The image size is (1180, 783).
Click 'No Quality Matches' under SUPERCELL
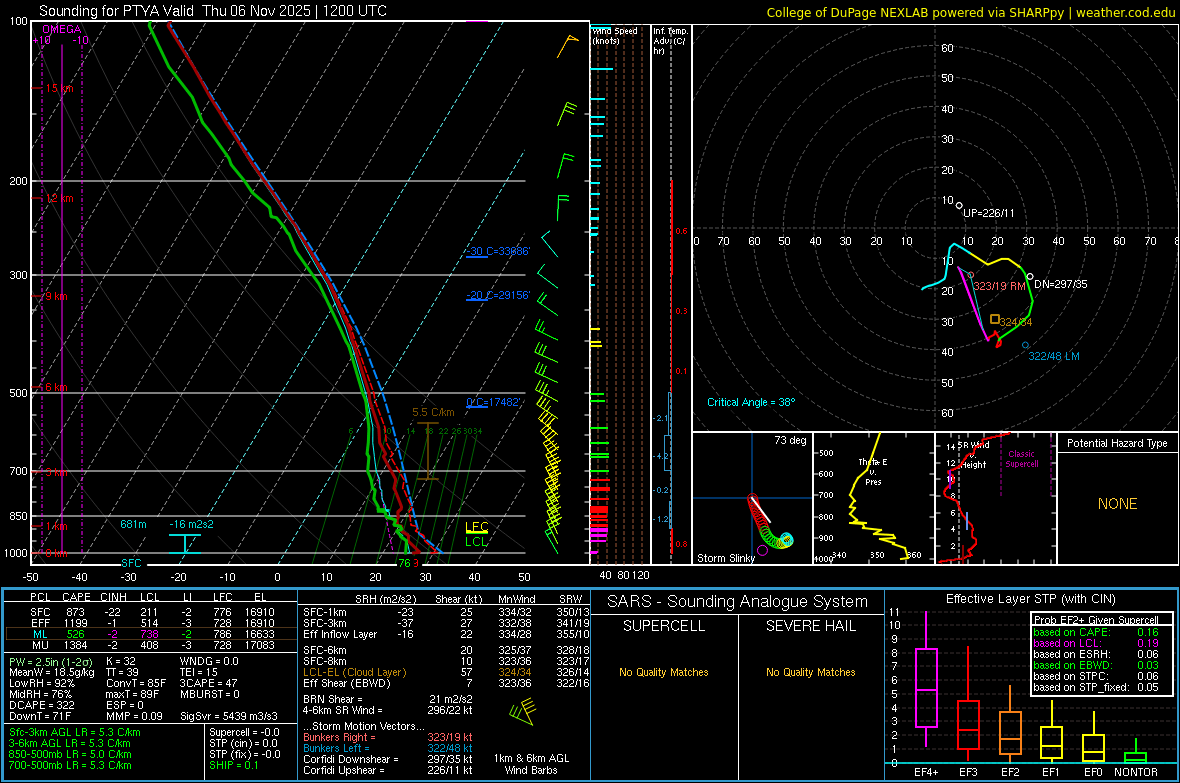664,672
